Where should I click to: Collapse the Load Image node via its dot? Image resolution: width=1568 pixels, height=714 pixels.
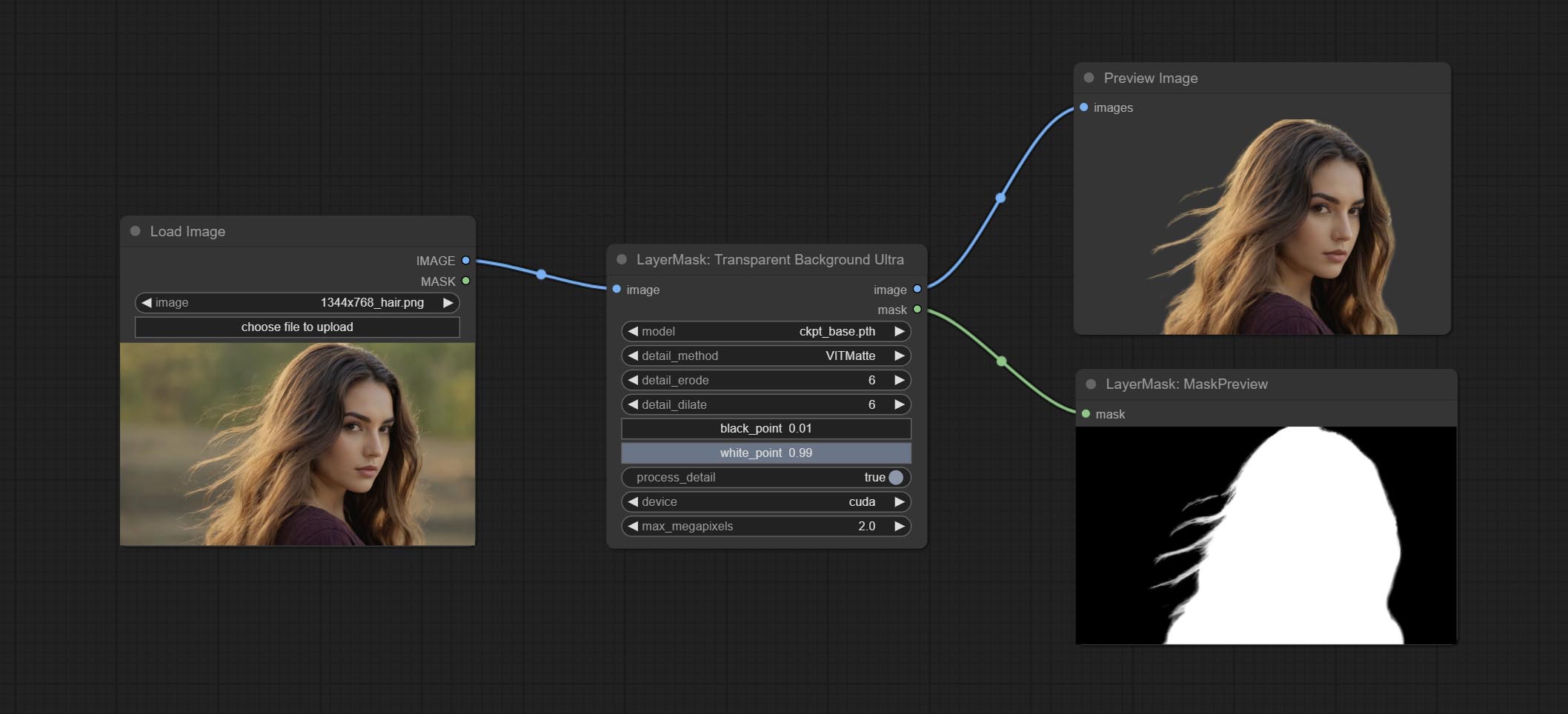(136, 231)
